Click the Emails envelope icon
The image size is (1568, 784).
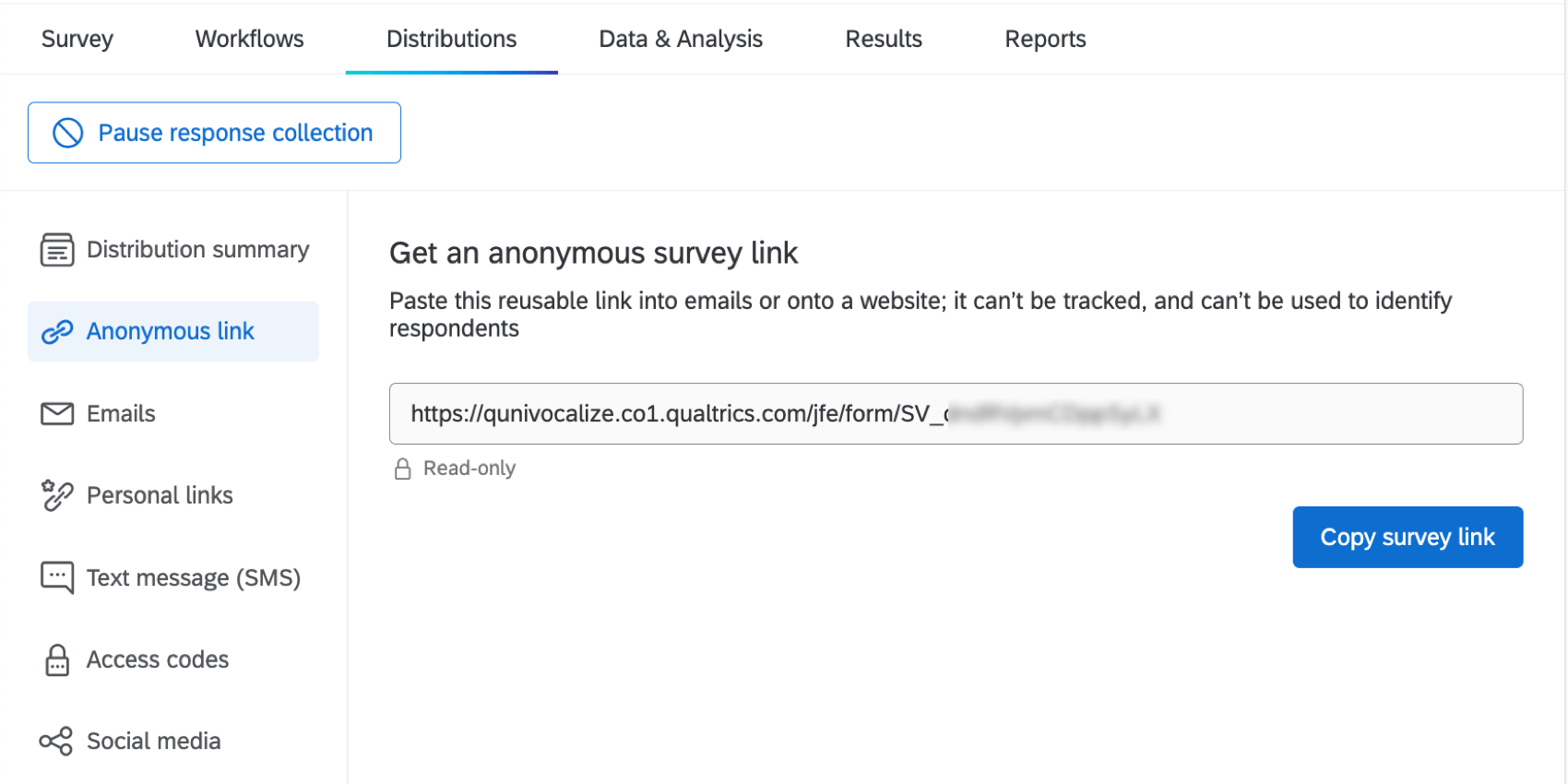pos(56,413)
